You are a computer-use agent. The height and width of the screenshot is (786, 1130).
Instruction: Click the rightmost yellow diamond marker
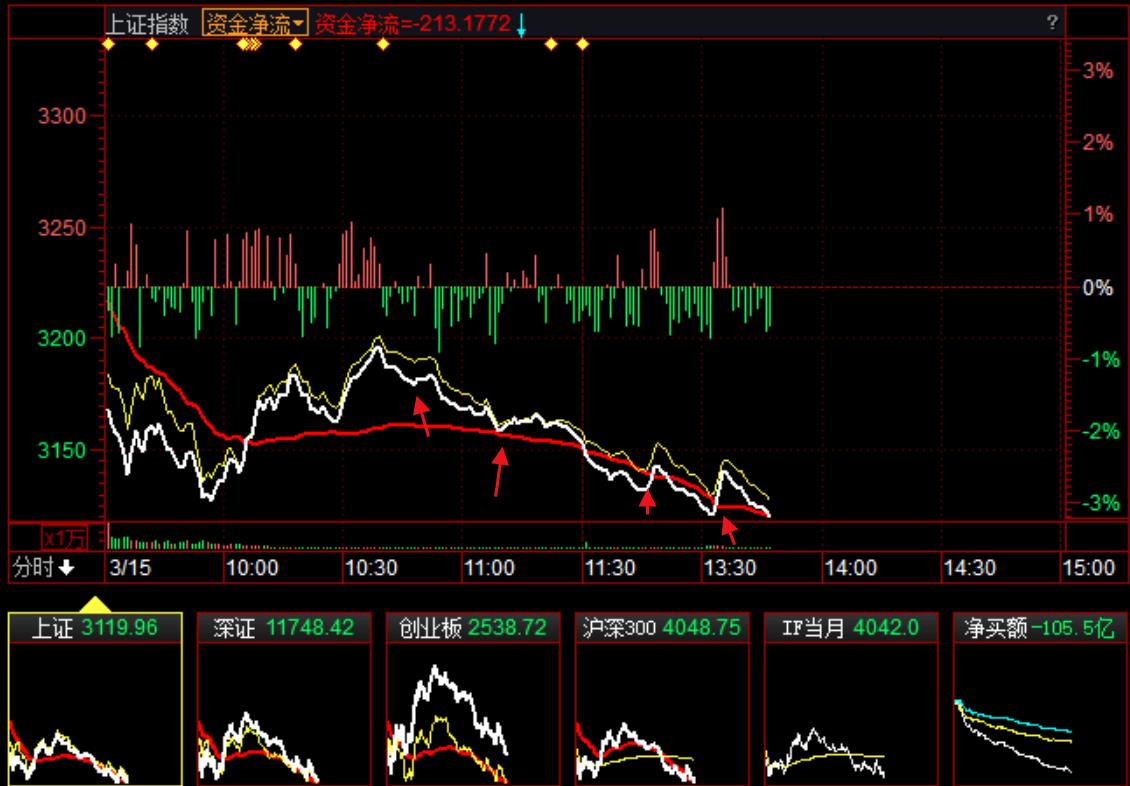[x=583, y=44]
